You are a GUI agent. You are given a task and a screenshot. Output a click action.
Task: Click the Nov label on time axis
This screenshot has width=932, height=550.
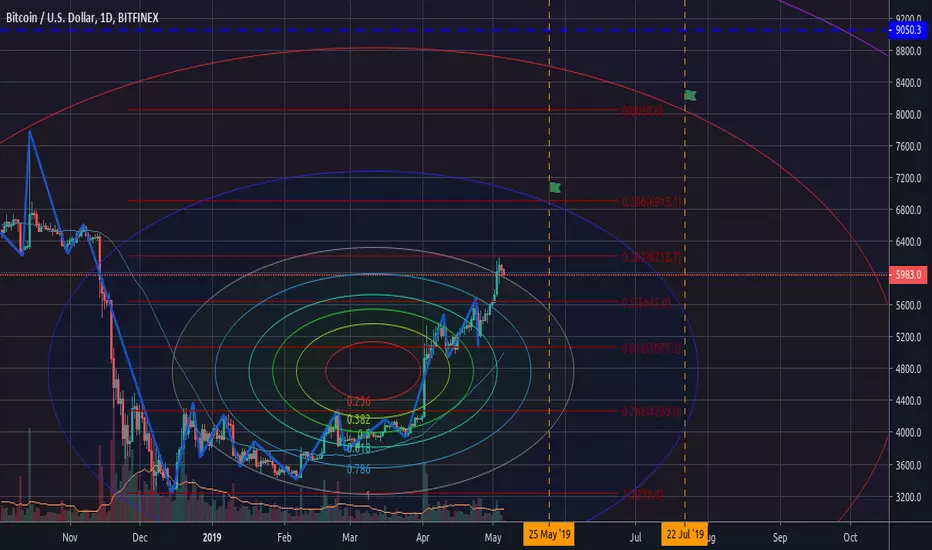point(70,538)
